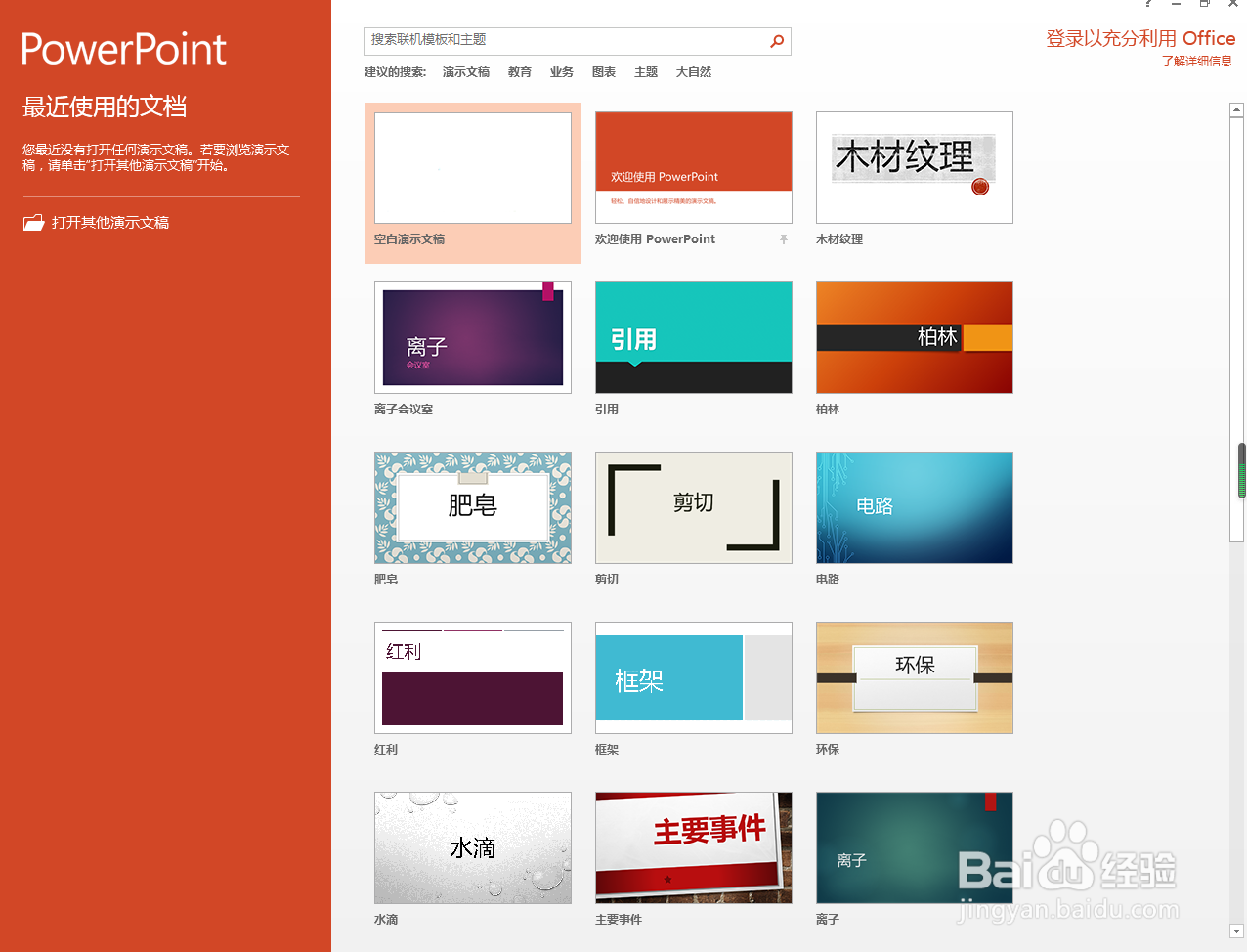The image size is (1247, 952).
Task: Select suggested search 图表
Action: (x=604, y=72)
